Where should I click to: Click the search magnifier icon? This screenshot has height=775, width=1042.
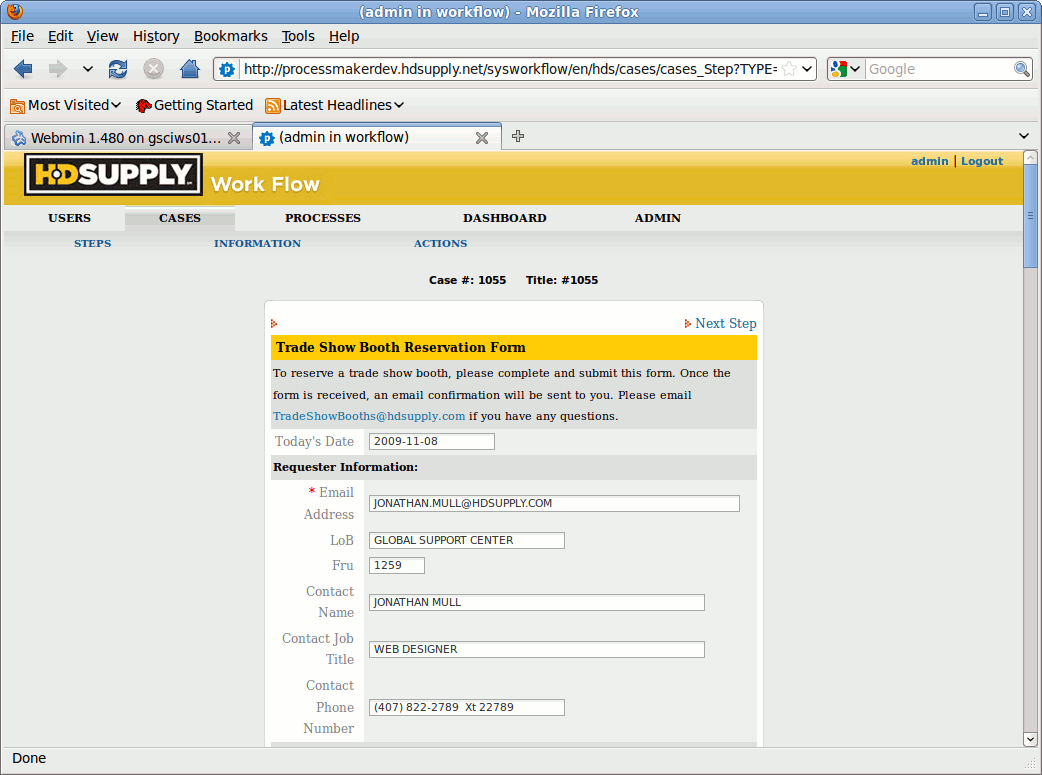point(1022,69)
